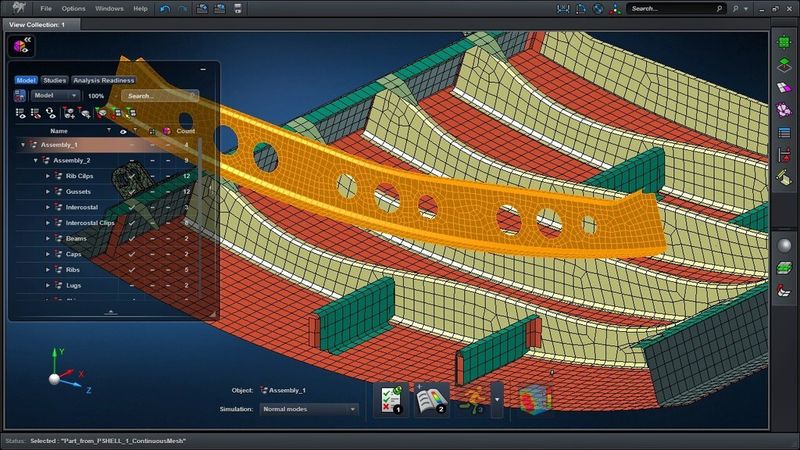This screenshot has height=450, width=800.
Task: Click the Count column header
Action: 186,131
